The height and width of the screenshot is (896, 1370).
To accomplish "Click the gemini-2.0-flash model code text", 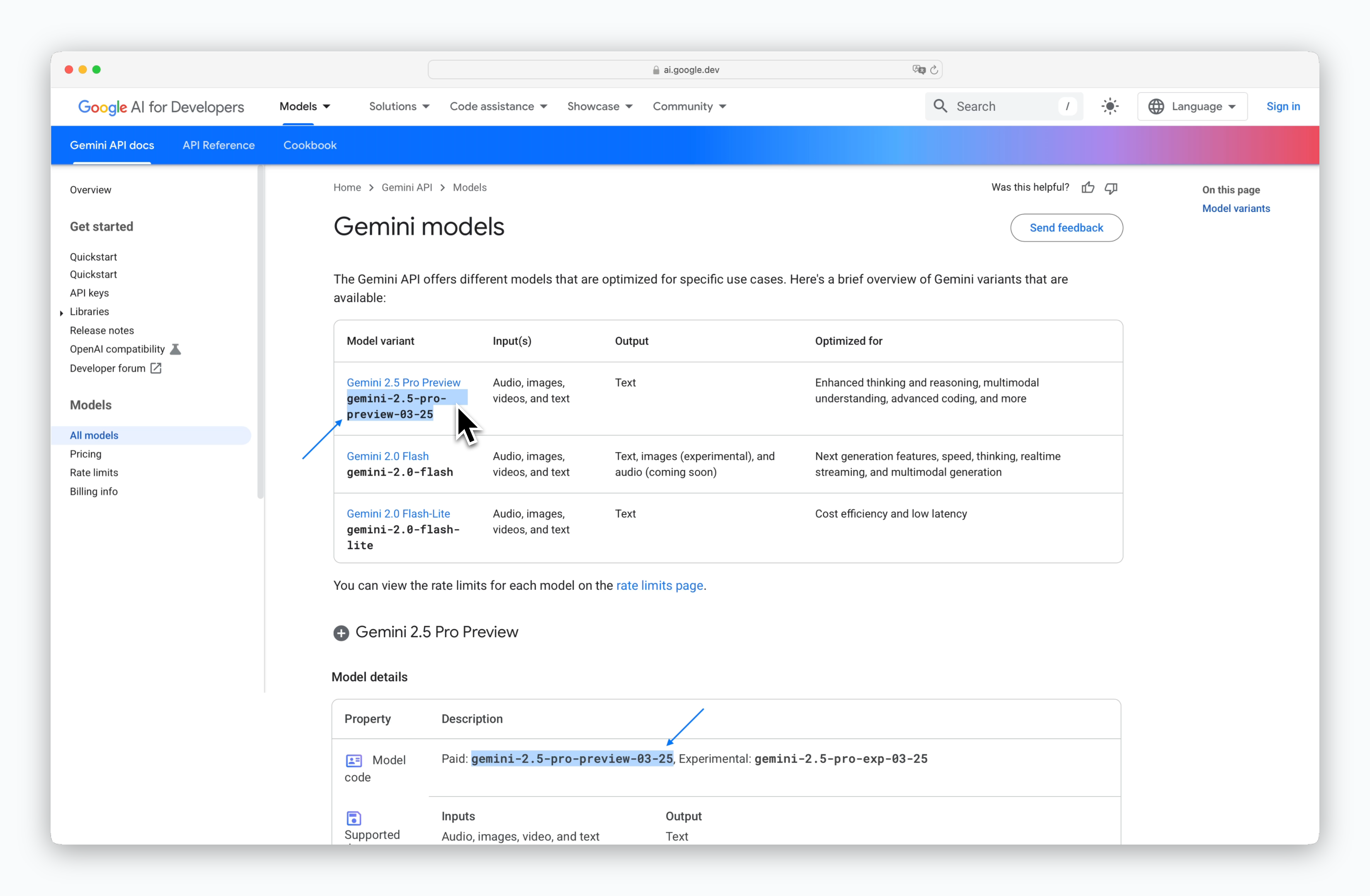I will (x=400, y=472).
